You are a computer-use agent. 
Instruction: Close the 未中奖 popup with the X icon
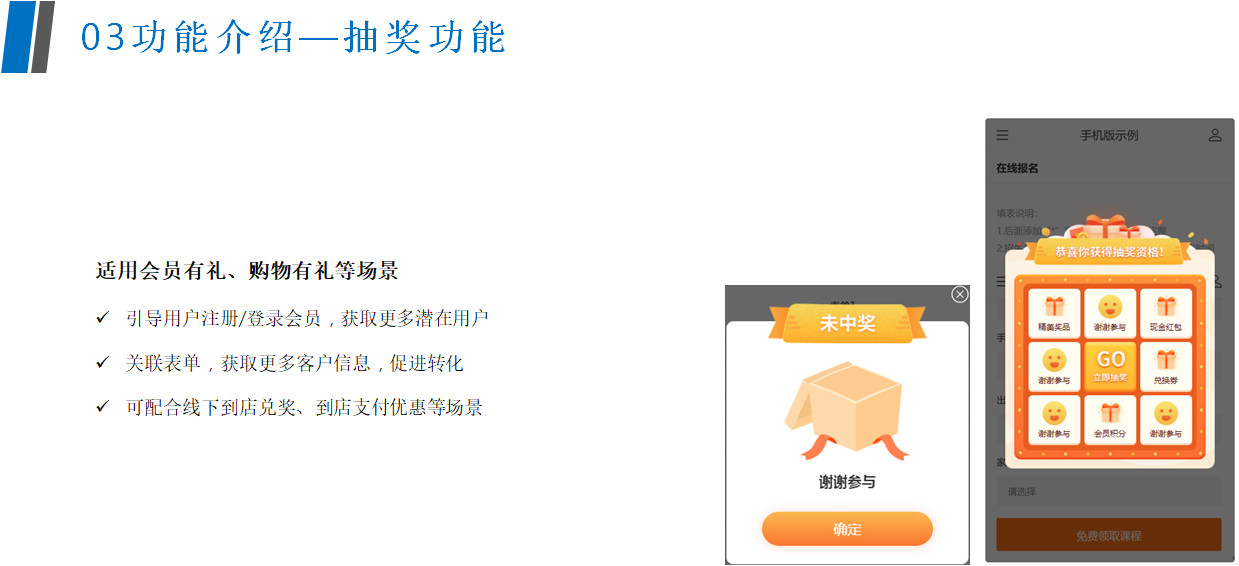coord(960,294)
